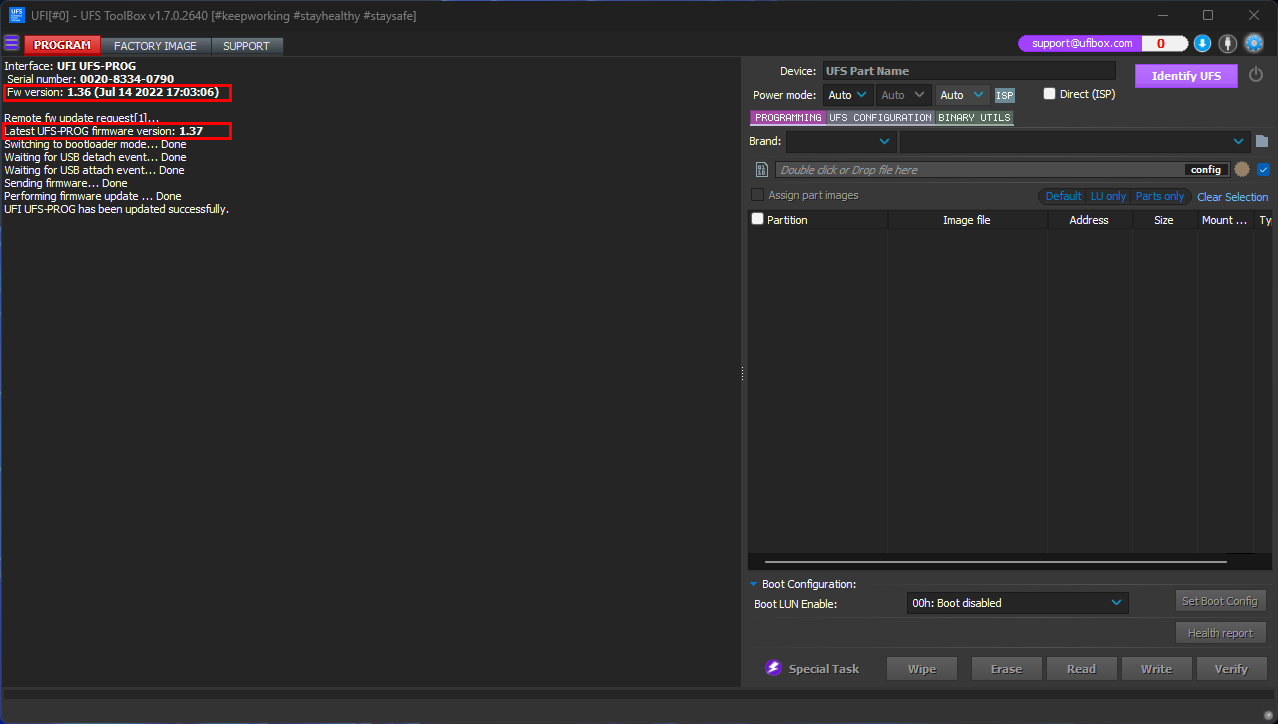Select the LU only preset
The image size is (1278, 724).
click(x=1108, y=196)
